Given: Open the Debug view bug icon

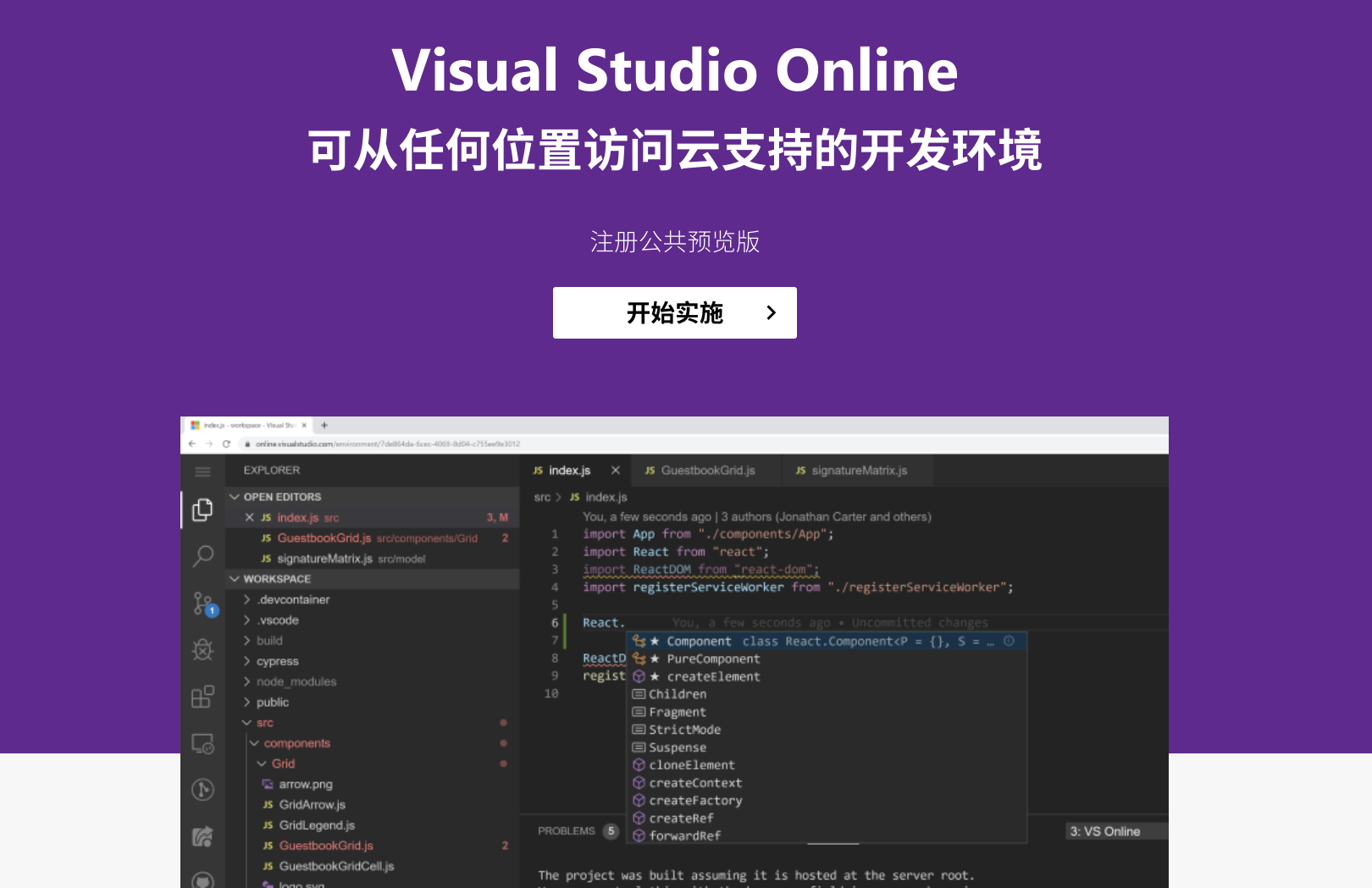Looking at the screenshot, I should [202, 649].
